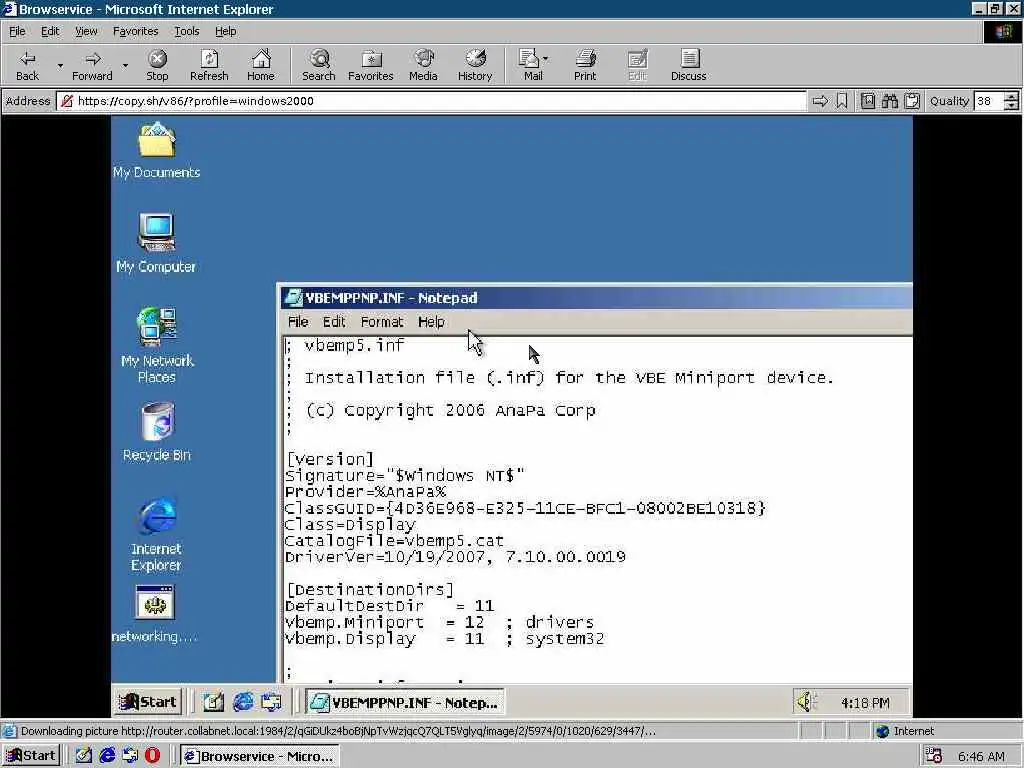
Task: Click the 4:18 PM clock in inner tray
Action: (x=865, y=703)
